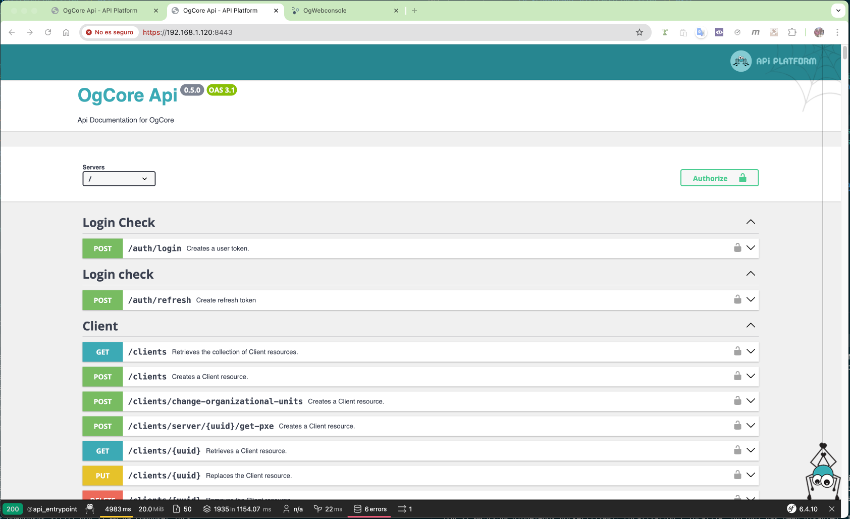Reload the page using the browser refresh icon
This screenshot has height=520, width=850.
[47, 32]
